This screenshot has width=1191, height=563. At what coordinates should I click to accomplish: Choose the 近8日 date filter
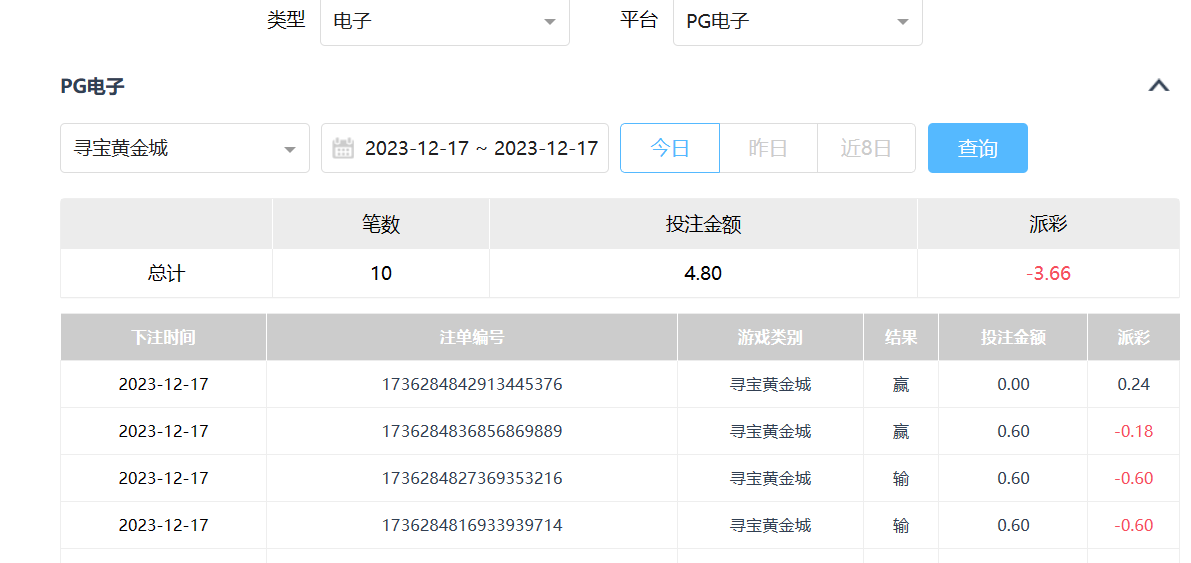coord(866,149)
